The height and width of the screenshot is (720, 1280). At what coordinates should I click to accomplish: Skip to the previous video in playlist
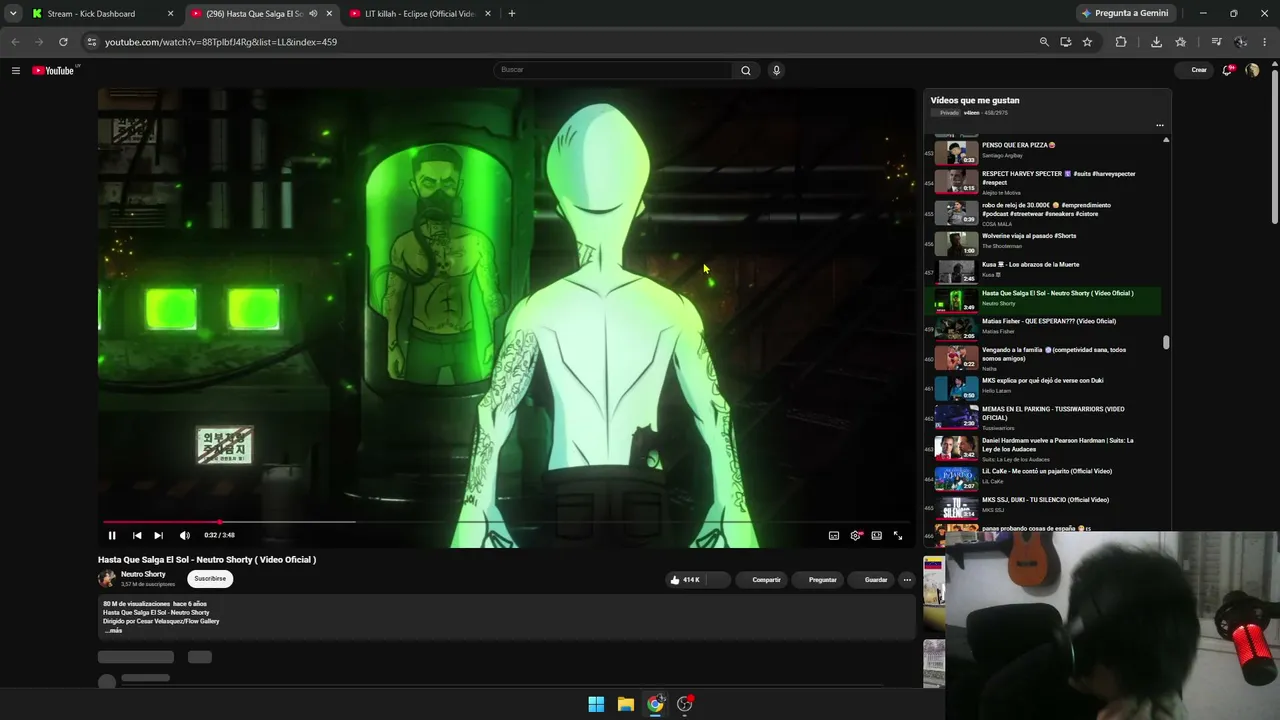pyautogui.click(x=137, y=535)
